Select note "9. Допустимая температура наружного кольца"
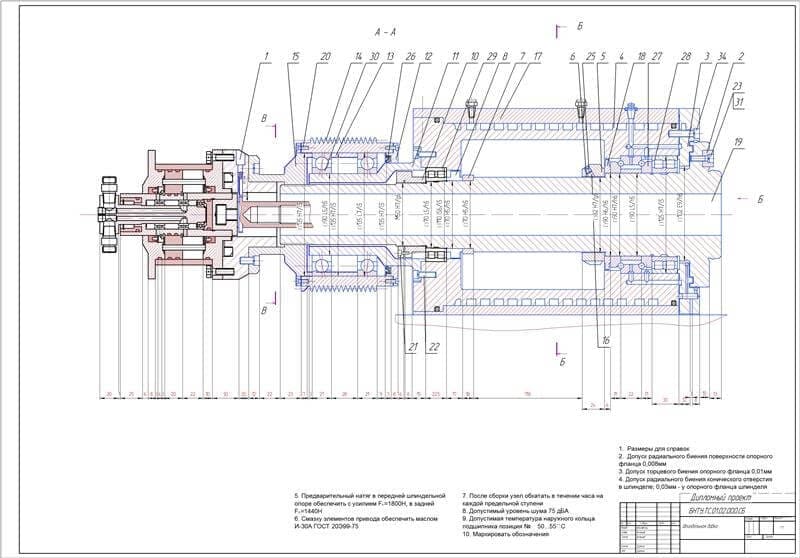This screenshot has width=800, height=558. pyautogui.click(x=528, y=519)
